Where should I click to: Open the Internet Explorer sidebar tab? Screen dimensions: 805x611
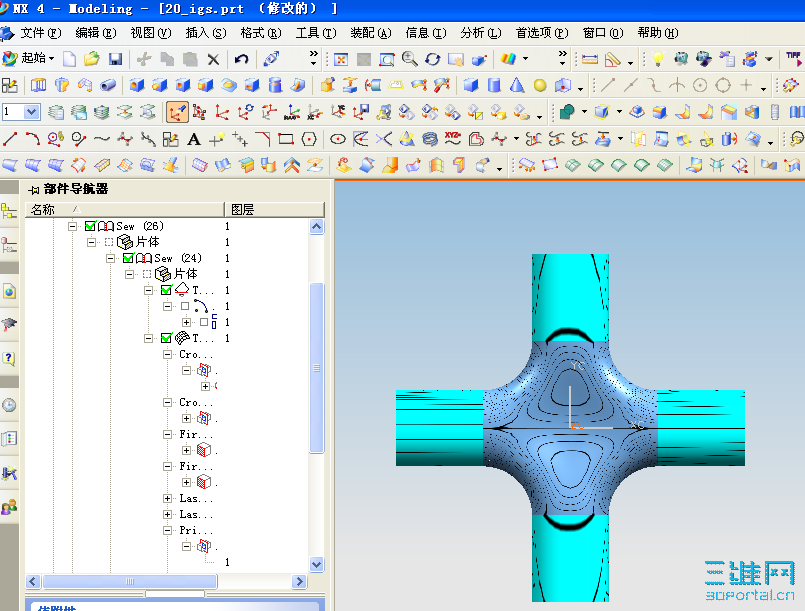click(9, 292)
